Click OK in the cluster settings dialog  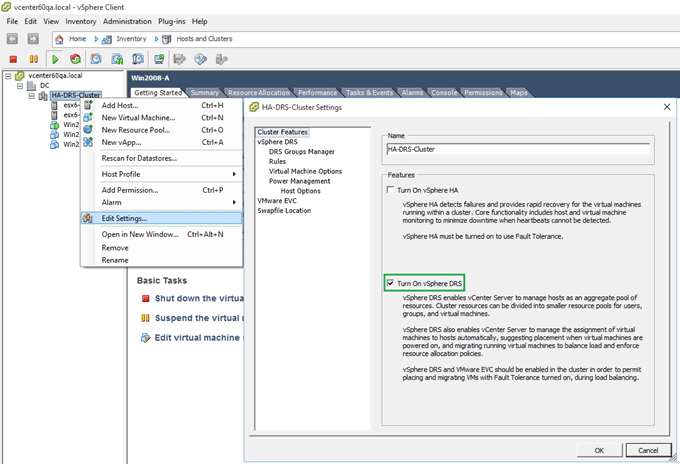(x=599, y=450)
